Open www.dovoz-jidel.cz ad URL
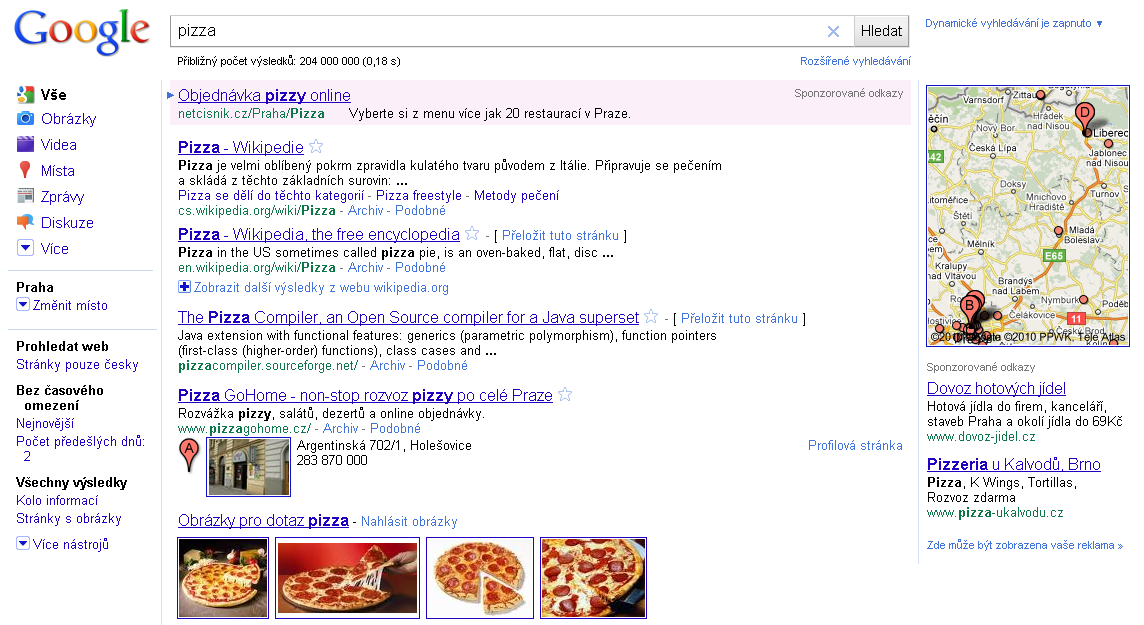This screenshot has height=625, width=1144. tap(981, 437)
